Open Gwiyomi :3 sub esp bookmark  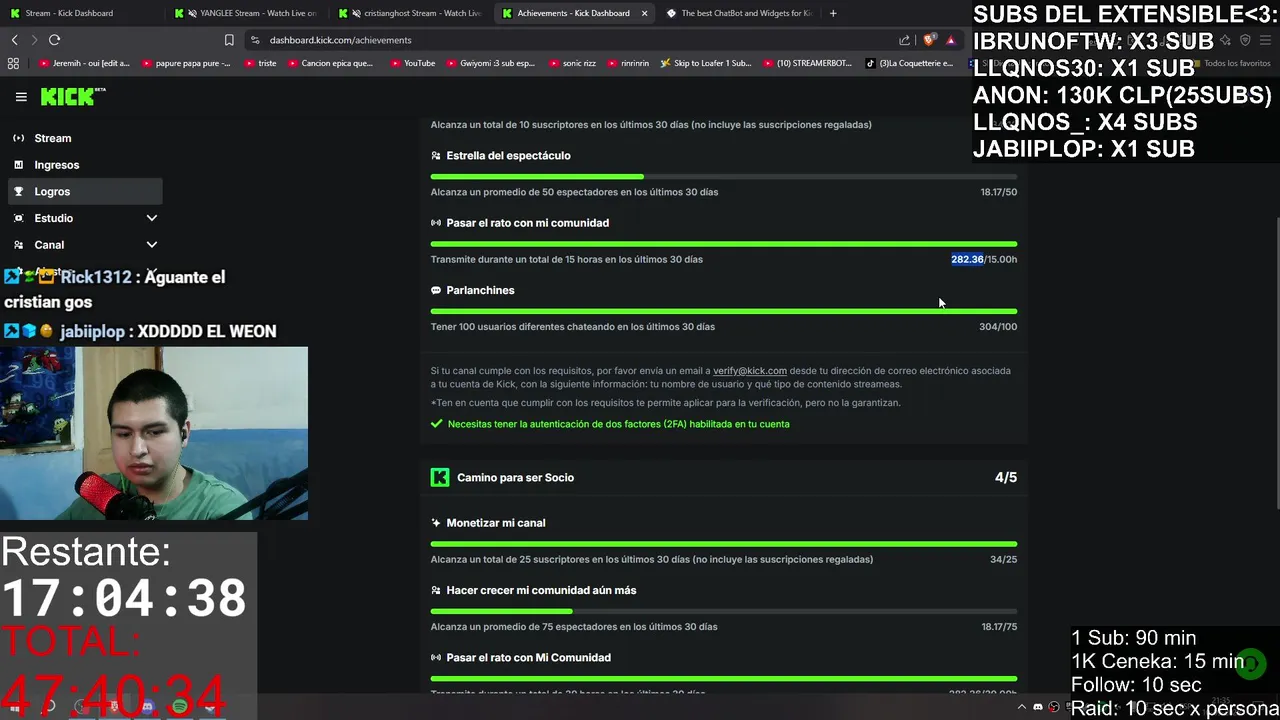490,63
